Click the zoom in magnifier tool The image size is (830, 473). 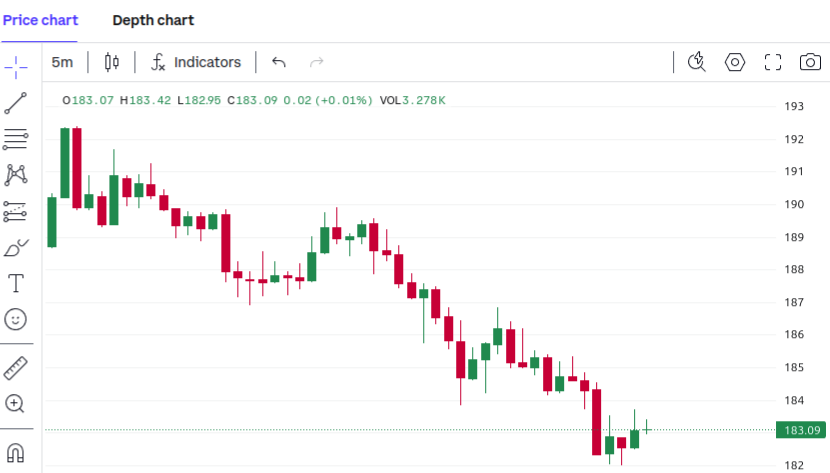(16, 403)
